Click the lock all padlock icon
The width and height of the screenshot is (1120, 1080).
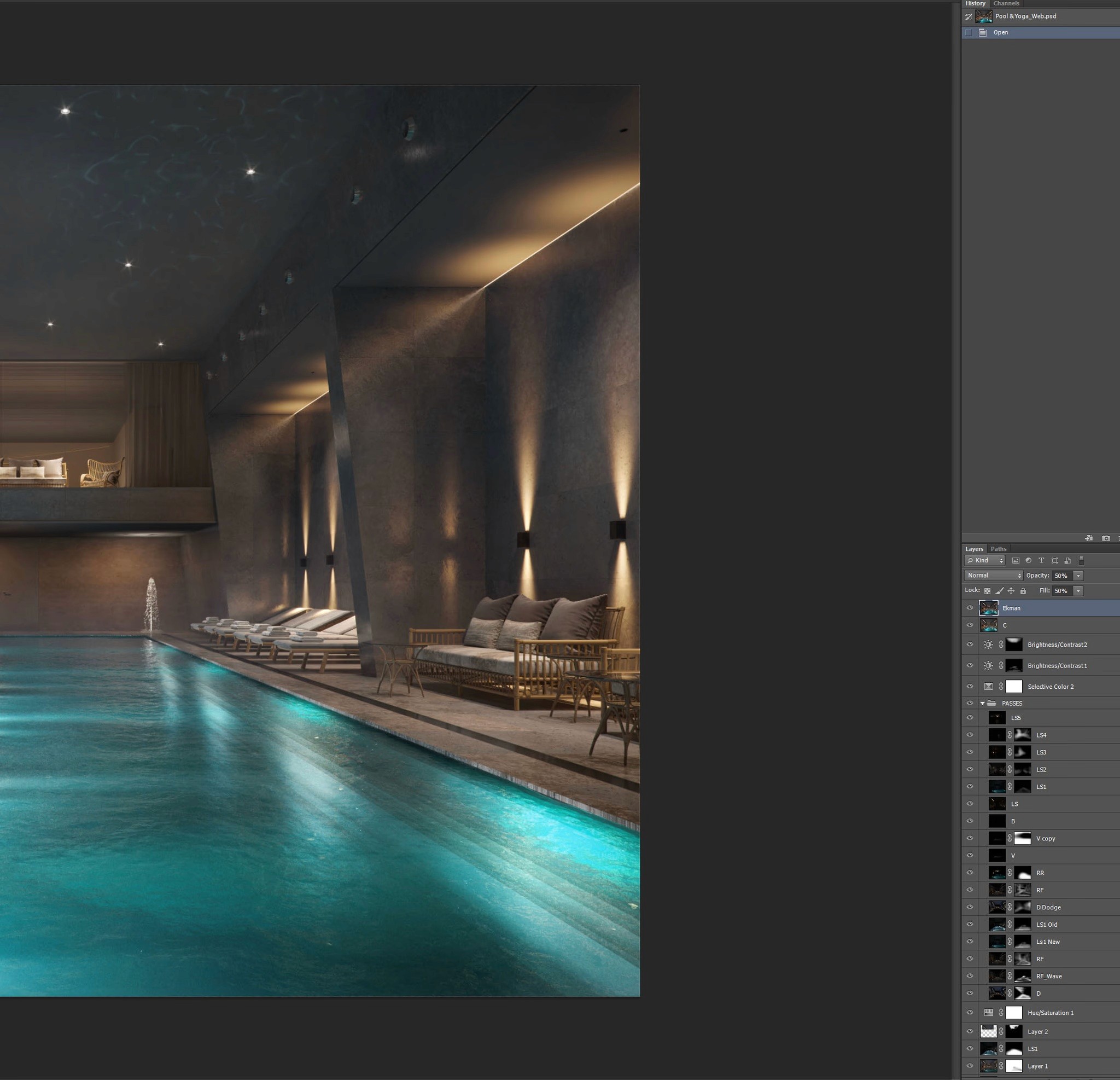pos(1023,591)
